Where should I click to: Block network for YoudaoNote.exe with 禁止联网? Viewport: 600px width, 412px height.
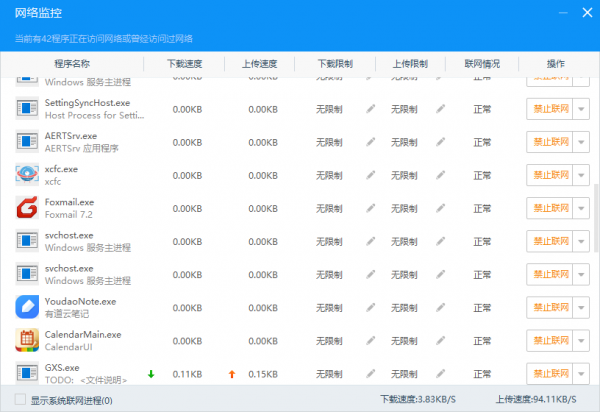click(550, 307)
